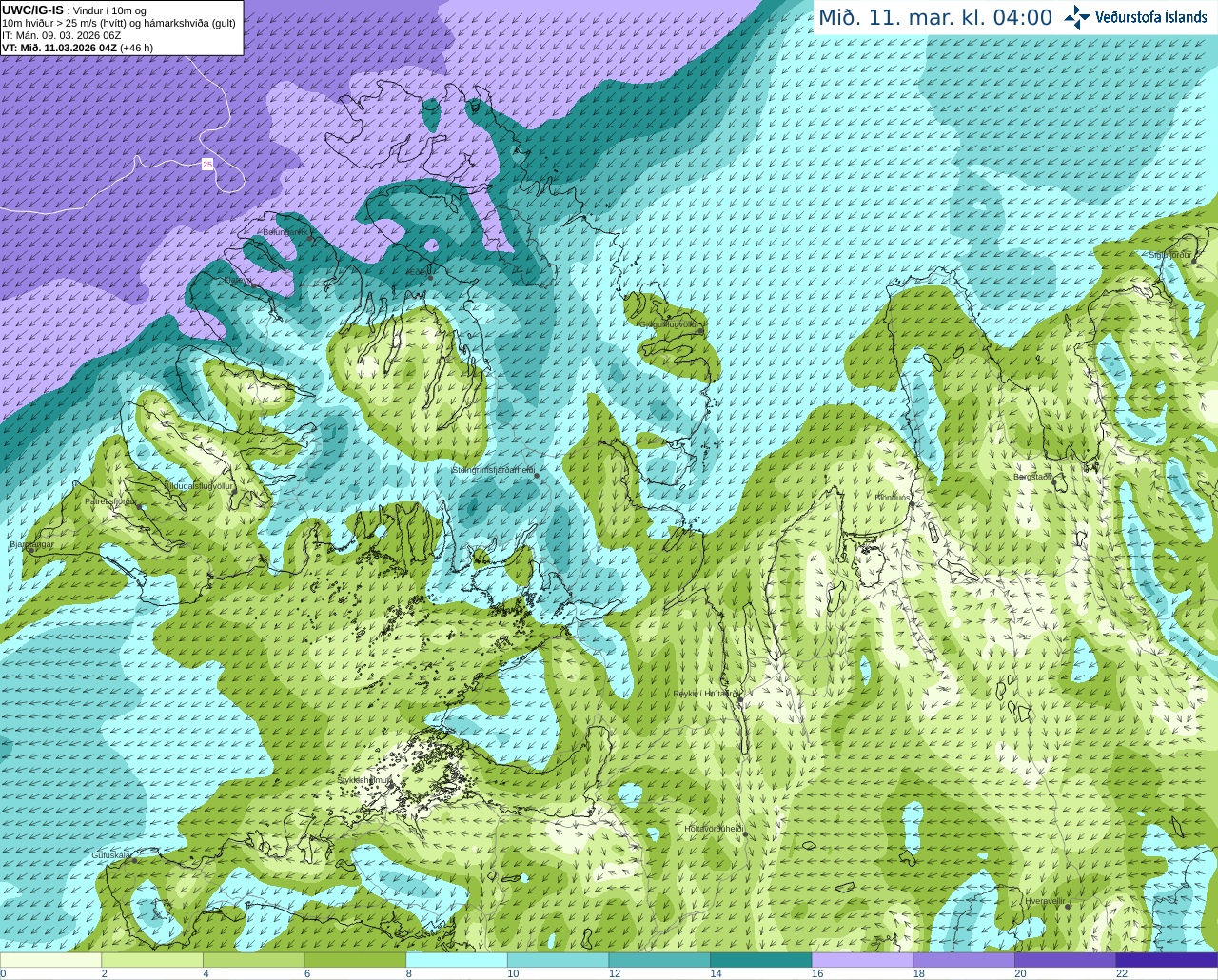This screenshot has height=980, width=1218.
Task: Select the legend color above 22 m/s
Action: (1167, 960)
